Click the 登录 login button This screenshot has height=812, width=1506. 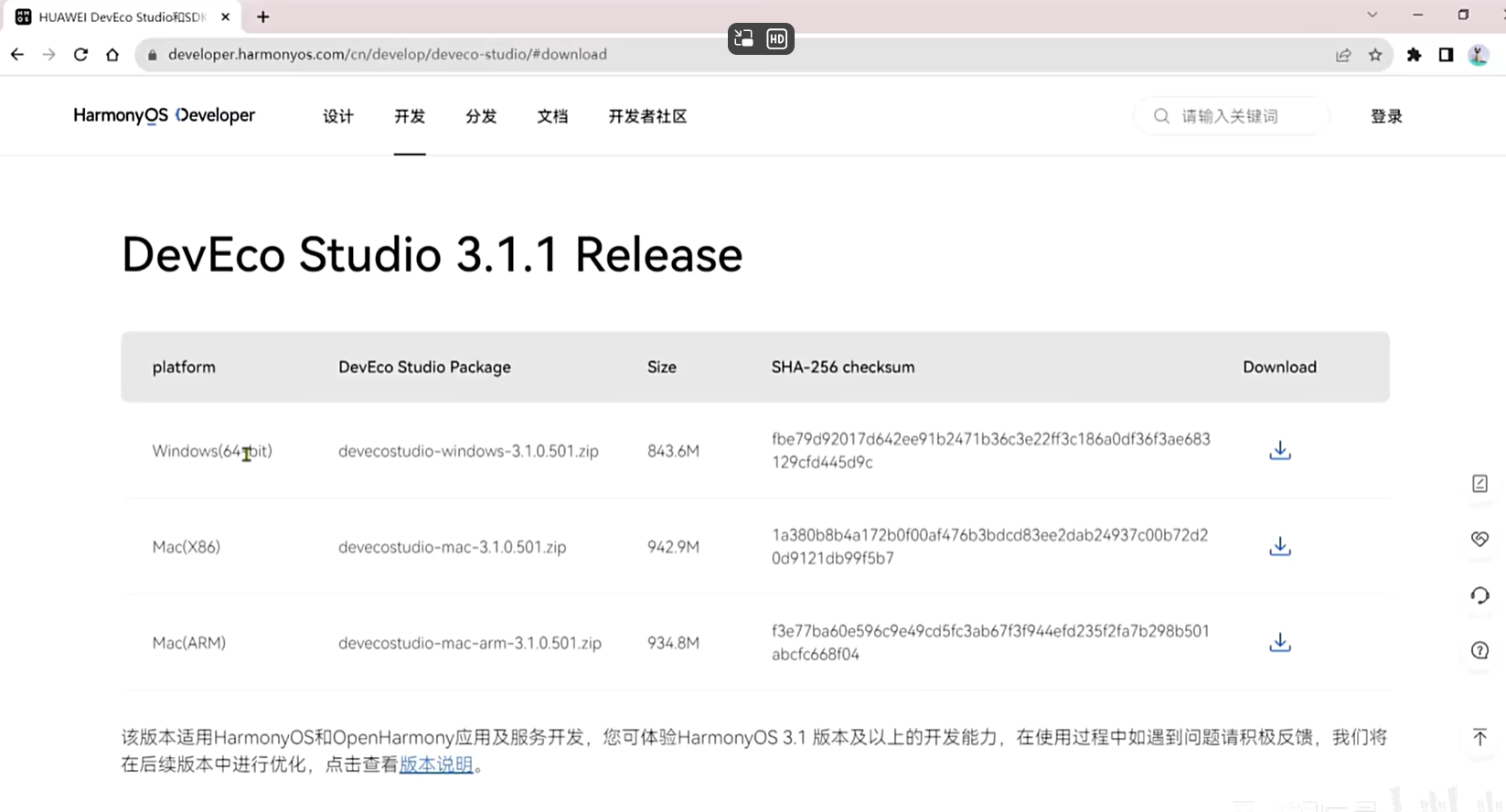(1385, 116)
